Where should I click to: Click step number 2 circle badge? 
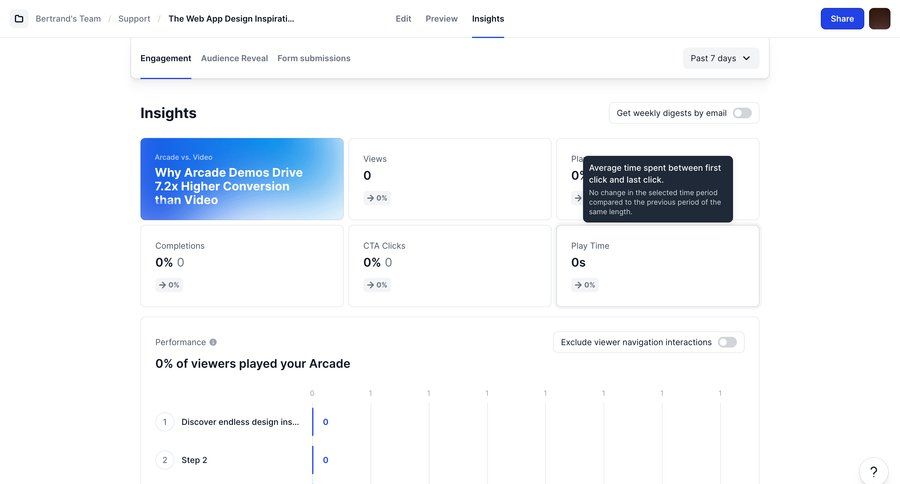165,460
